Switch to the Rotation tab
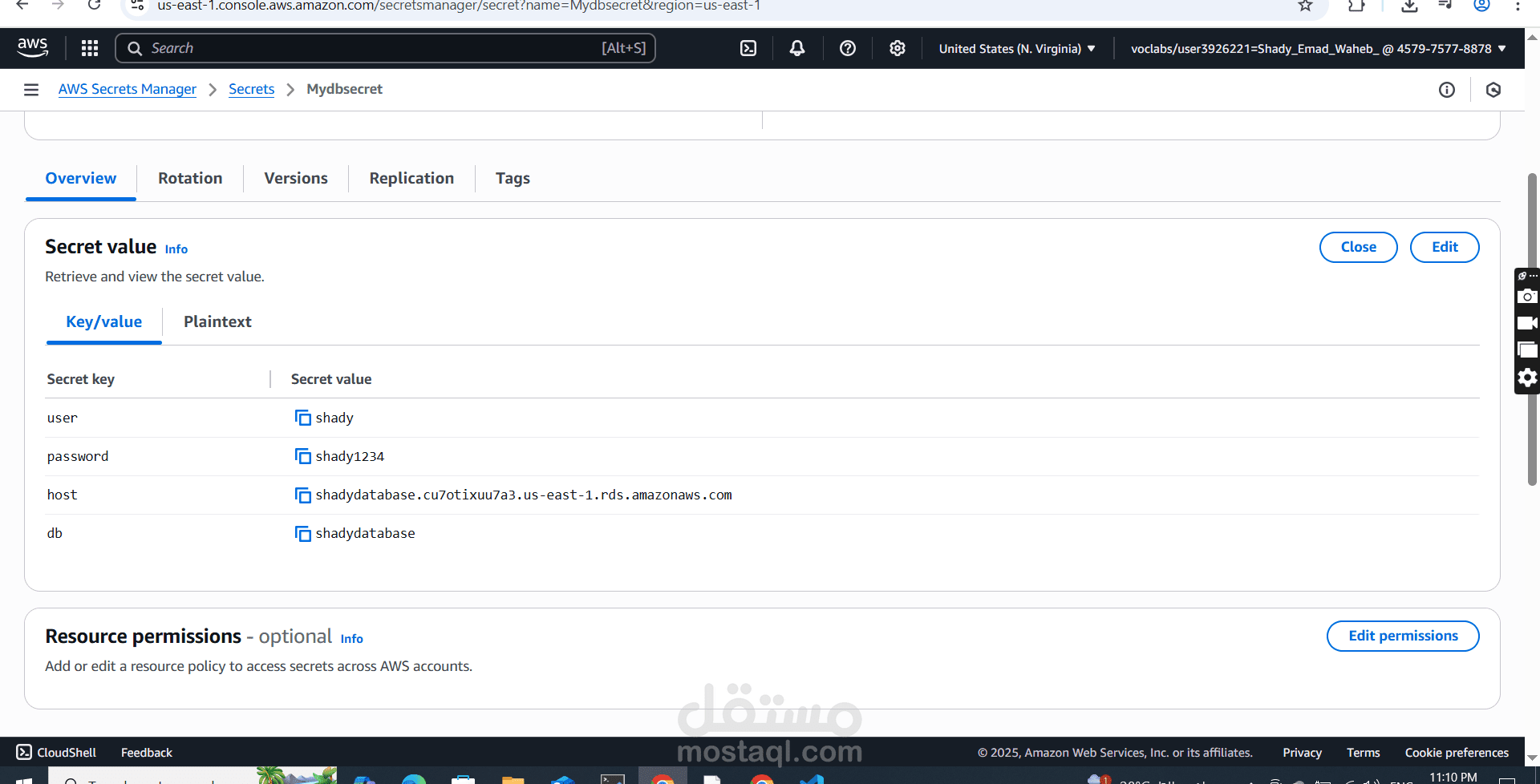Image resolution: width=1540 pixels, height=784 pixels. point(190,179)
